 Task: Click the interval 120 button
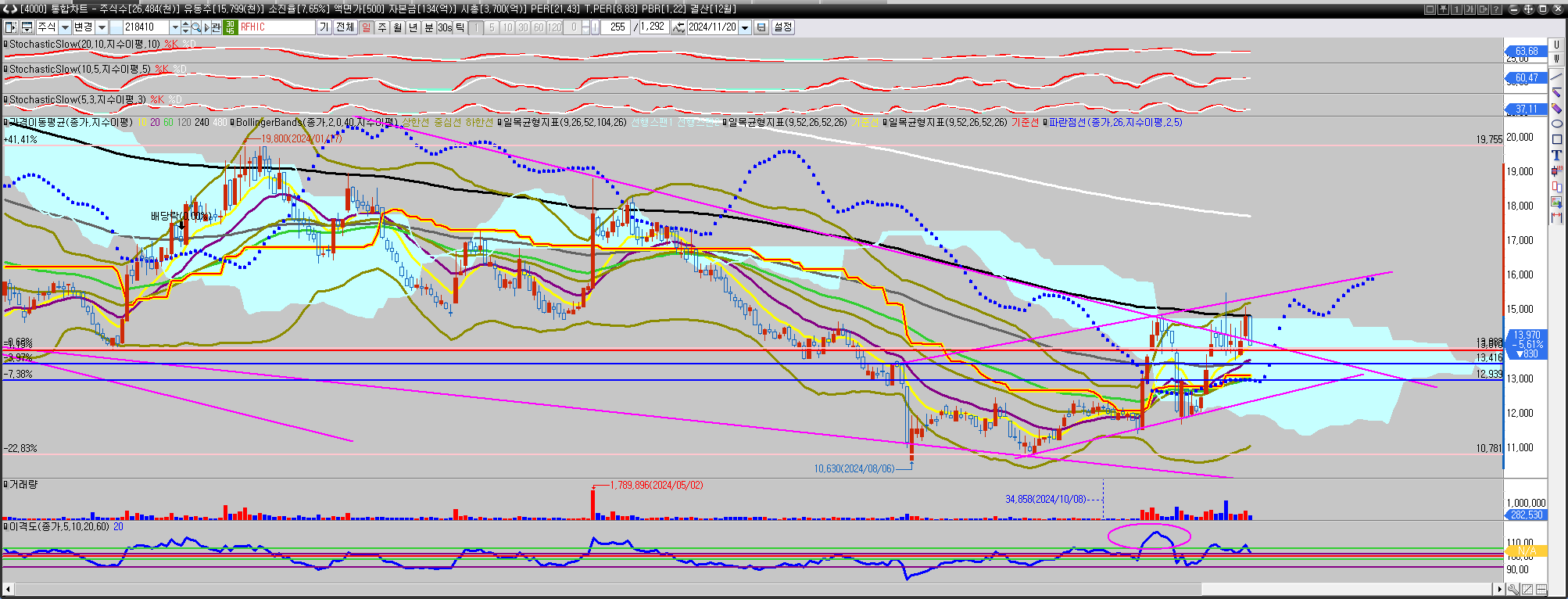[x=554, y=27]
